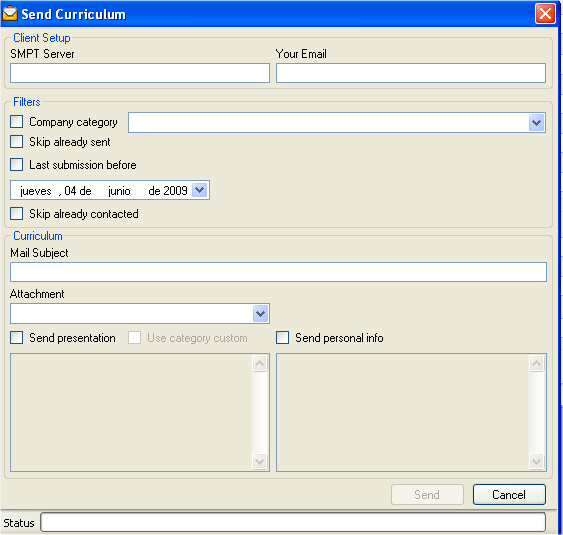Toggle Last submission before checkbox
The width and height of the screenshot is (563, 535).
(x=17, y=165)
